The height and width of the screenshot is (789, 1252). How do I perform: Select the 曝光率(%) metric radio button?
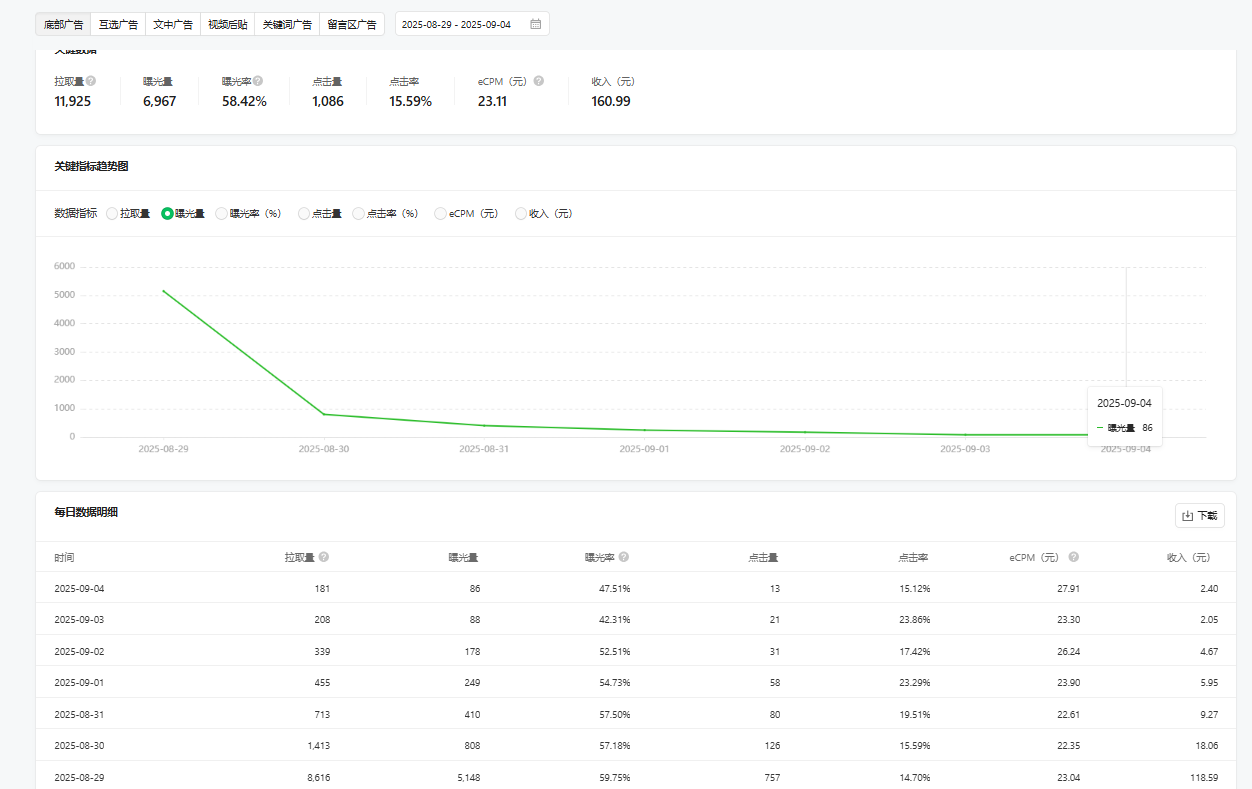pos(222,213)
